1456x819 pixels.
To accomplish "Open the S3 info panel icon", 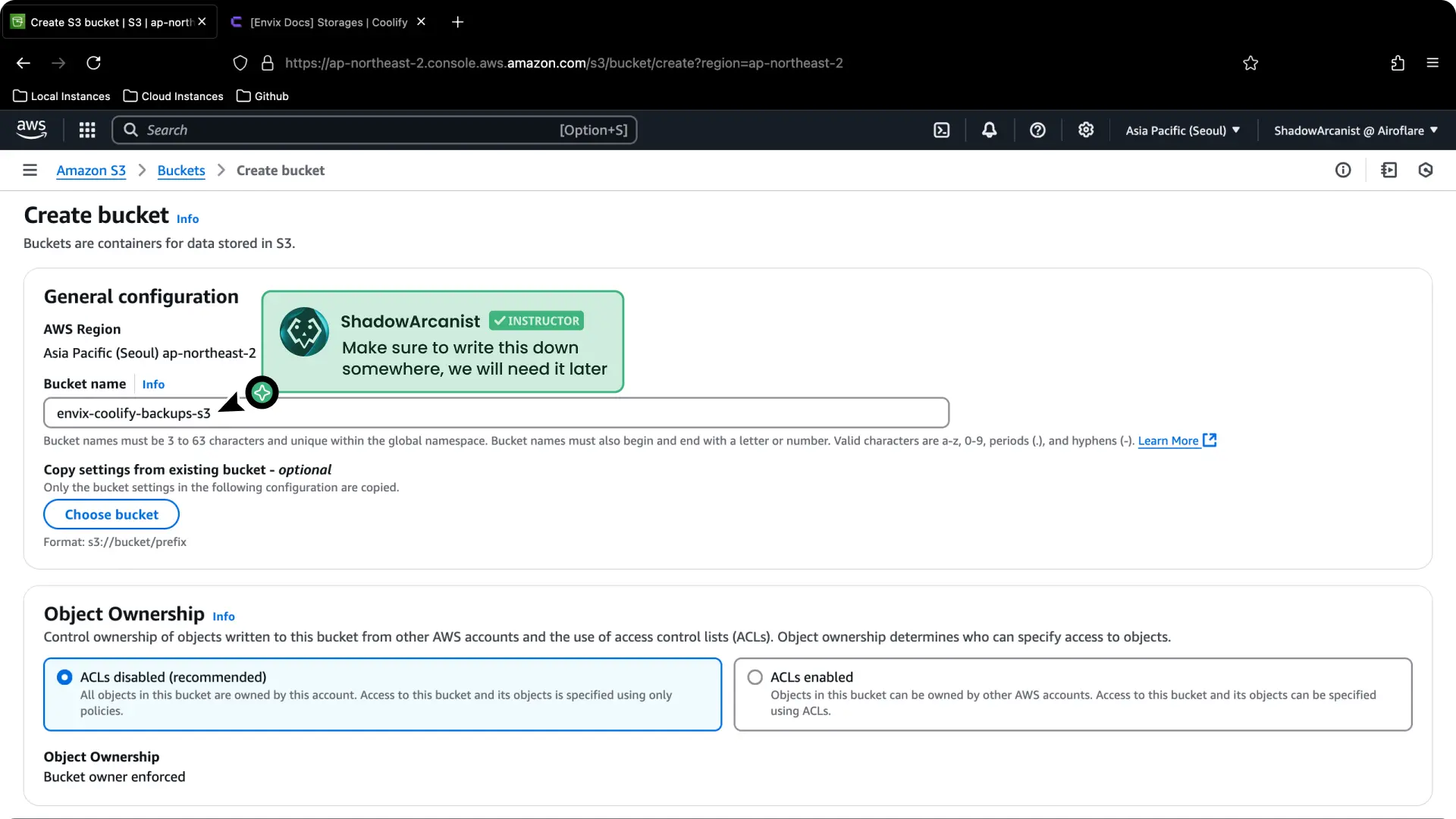I will [1343, 170].
